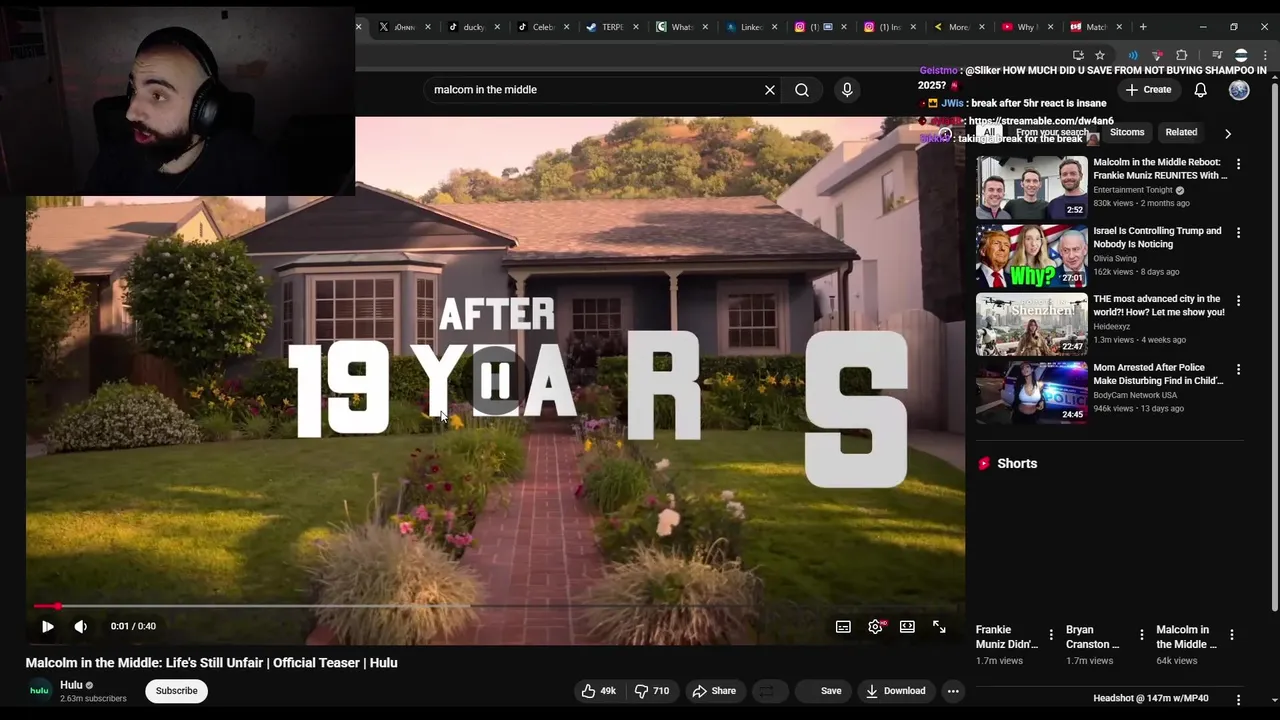Show more filter chips with arrow

1228,133
